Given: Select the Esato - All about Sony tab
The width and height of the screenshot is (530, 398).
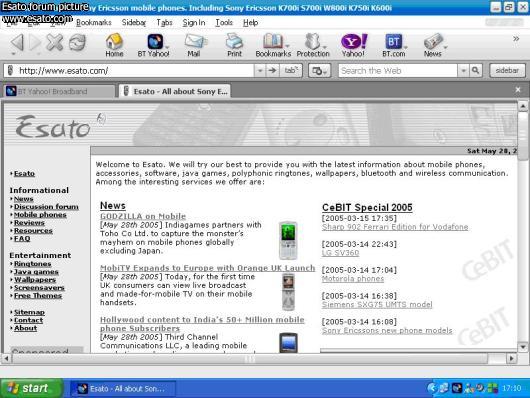Looking at the screenshot, I should [x=175, y=91].
